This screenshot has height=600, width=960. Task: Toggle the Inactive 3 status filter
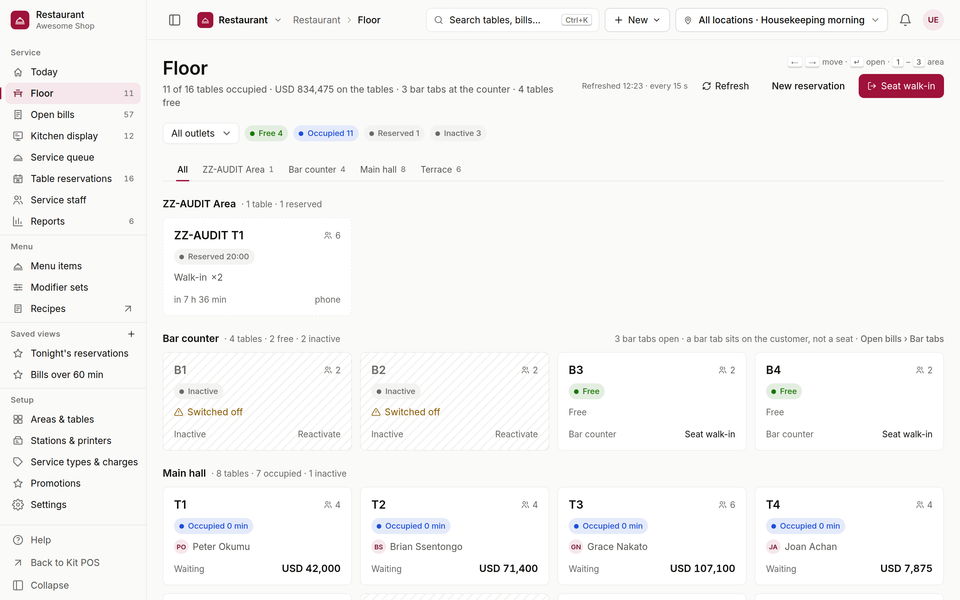(458, 133)
